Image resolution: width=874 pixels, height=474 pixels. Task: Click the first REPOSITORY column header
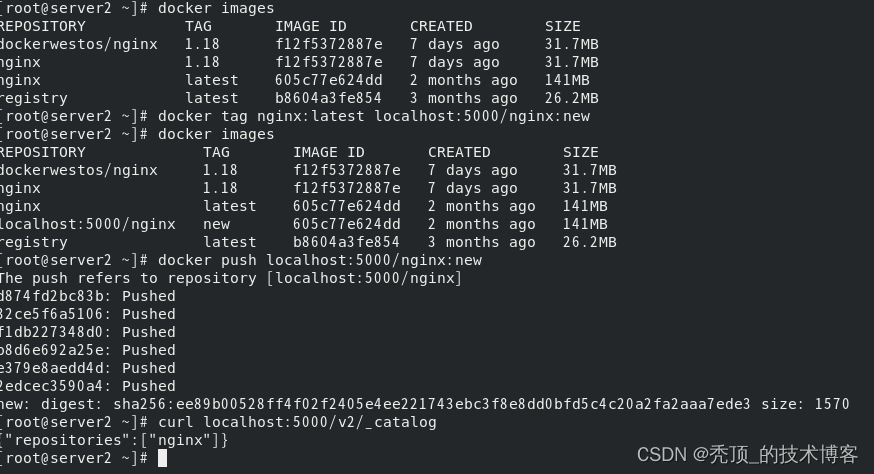coord(42,26)
